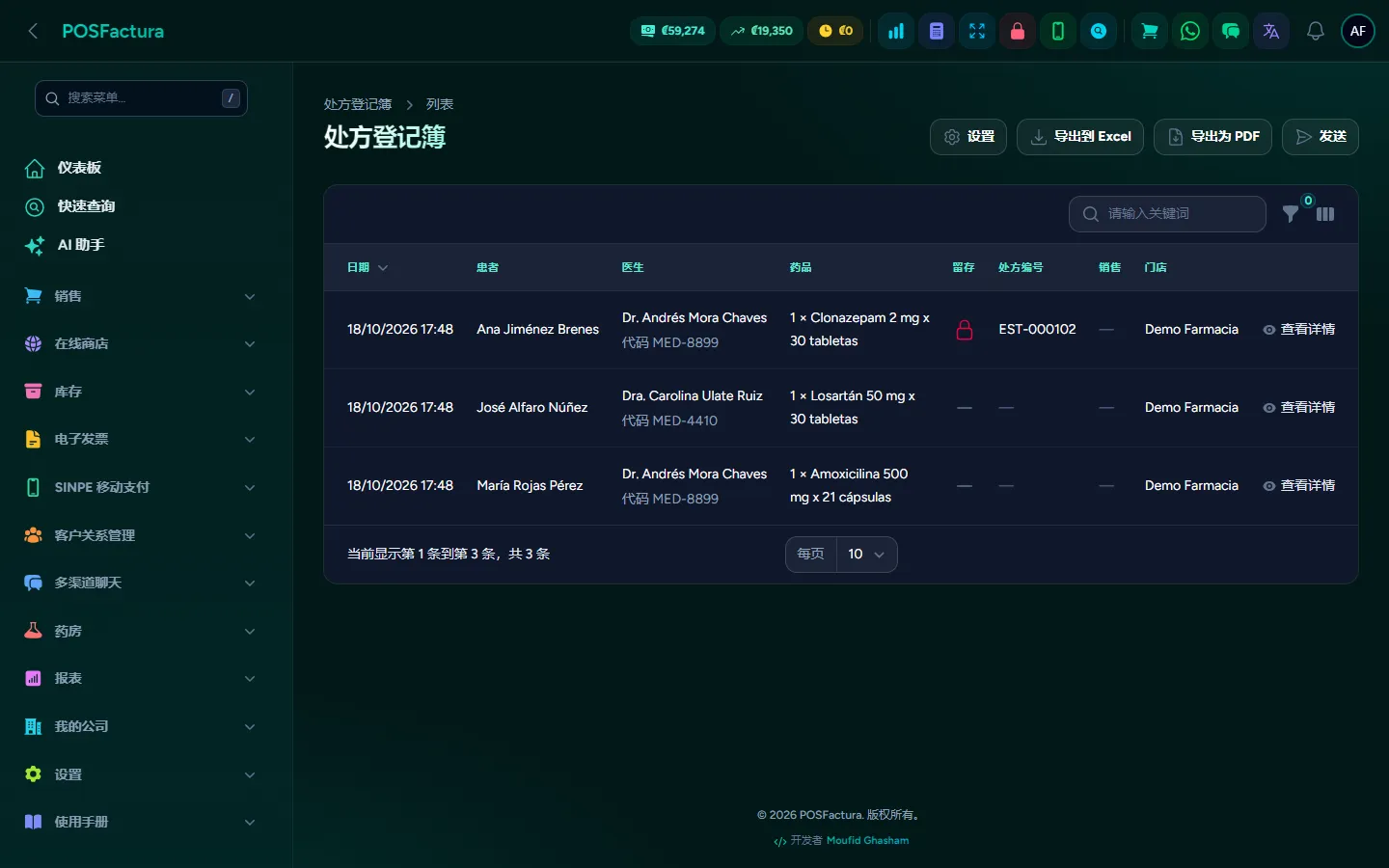Screen dimensions: 1389x868
Task: Toggle fullscreen mode icon
Action: (x=977, y=31)
